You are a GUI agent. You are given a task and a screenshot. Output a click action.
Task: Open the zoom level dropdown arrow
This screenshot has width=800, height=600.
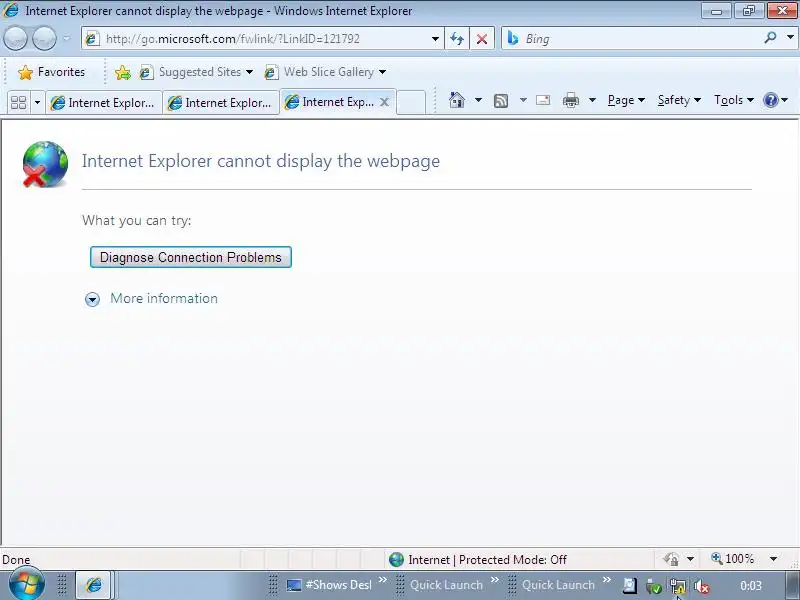point(773,559)
